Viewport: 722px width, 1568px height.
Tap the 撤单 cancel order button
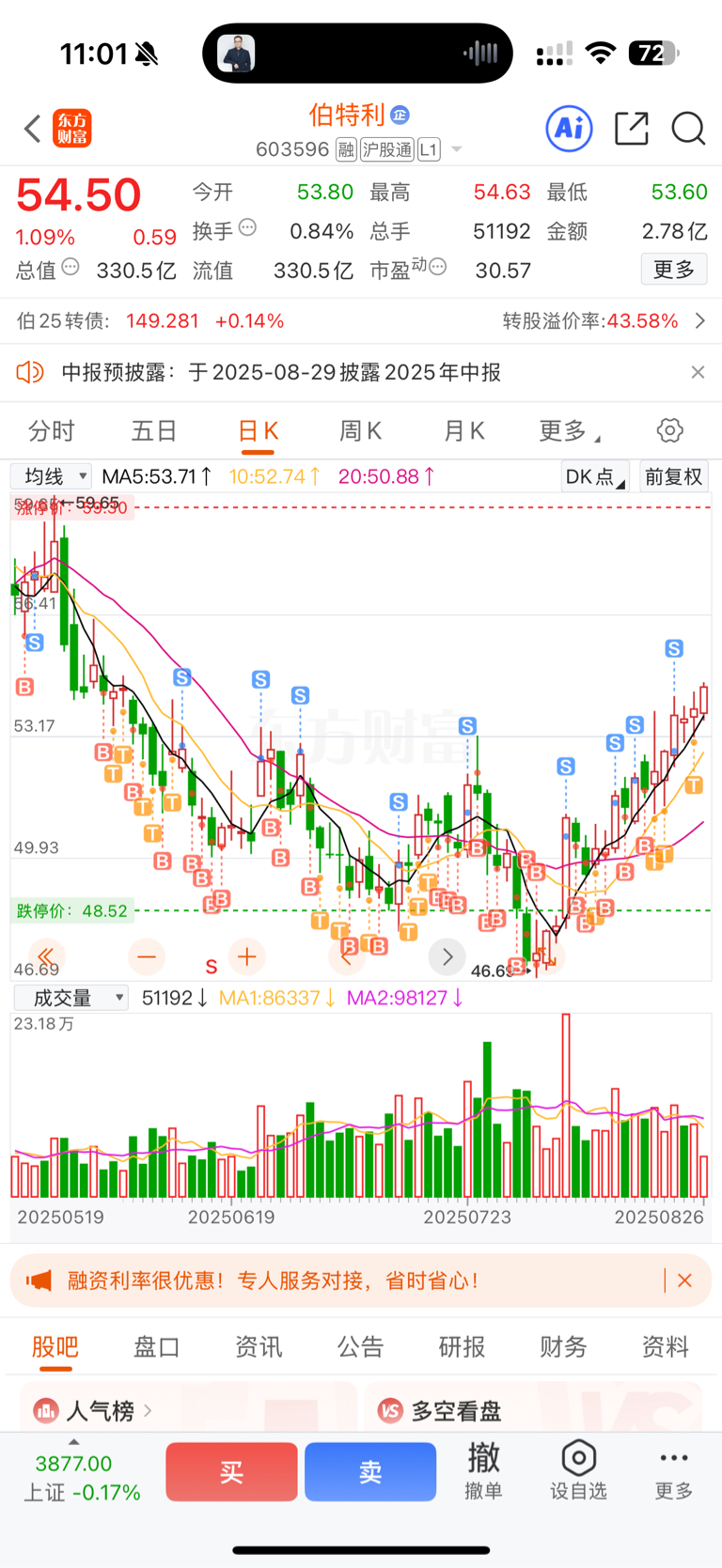(x=484, y=1471)
